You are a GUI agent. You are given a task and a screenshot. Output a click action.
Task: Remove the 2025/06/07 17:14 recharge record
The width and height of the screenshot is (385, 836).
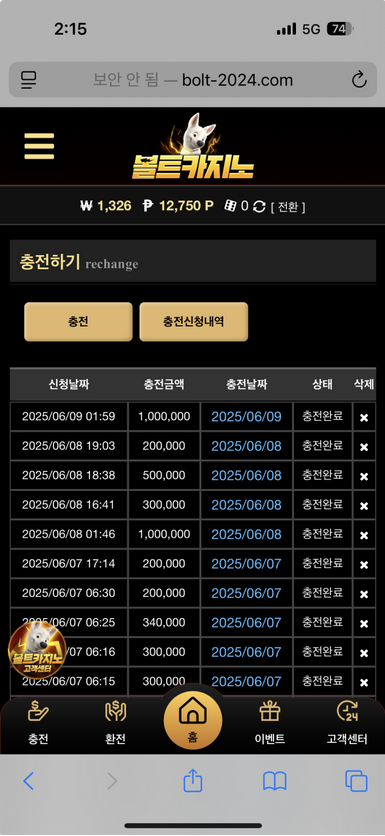[364, 565]
